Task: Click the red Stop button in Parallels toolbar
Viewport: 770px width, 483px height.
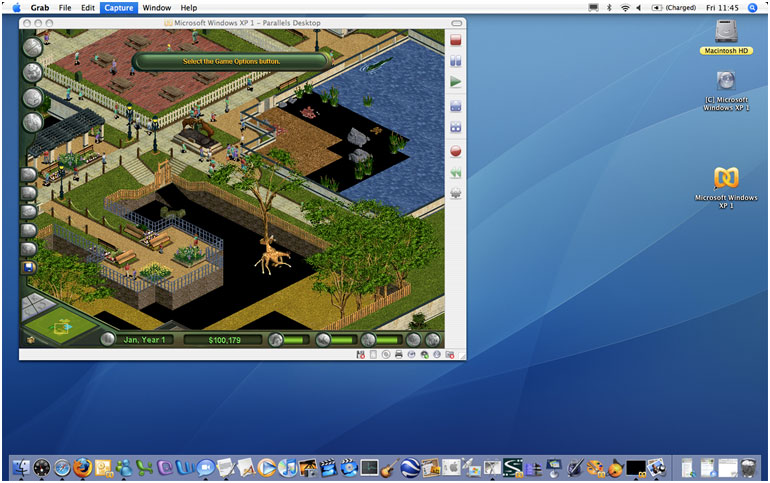Action: (x=456, y=41)
